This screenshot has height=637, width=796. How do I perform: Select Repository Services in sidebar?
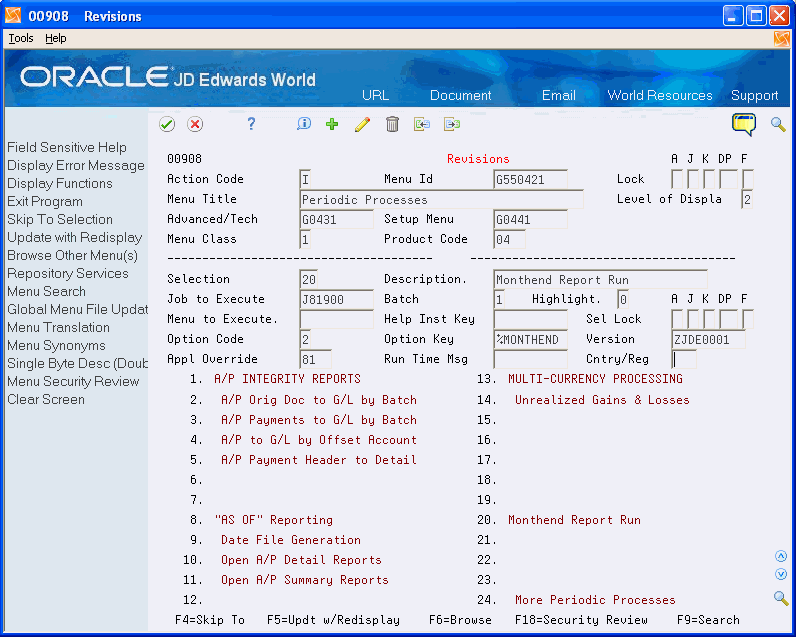point(68,274)
